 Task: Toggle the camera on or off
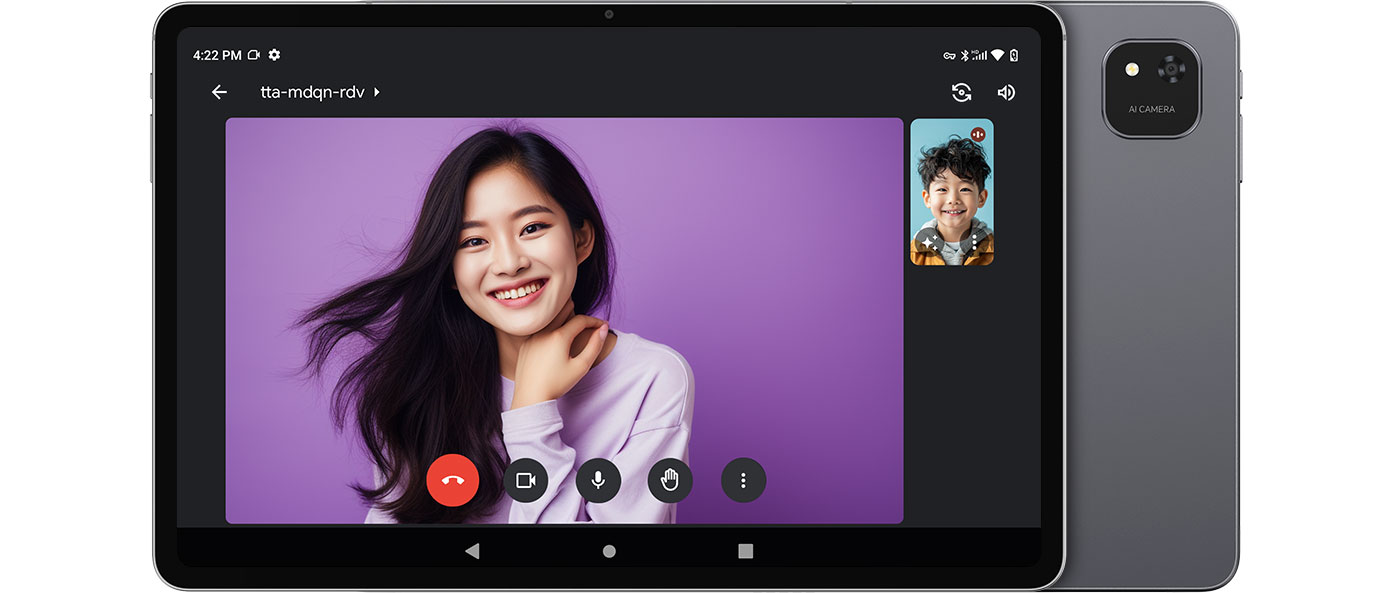(x=526, y=480)
